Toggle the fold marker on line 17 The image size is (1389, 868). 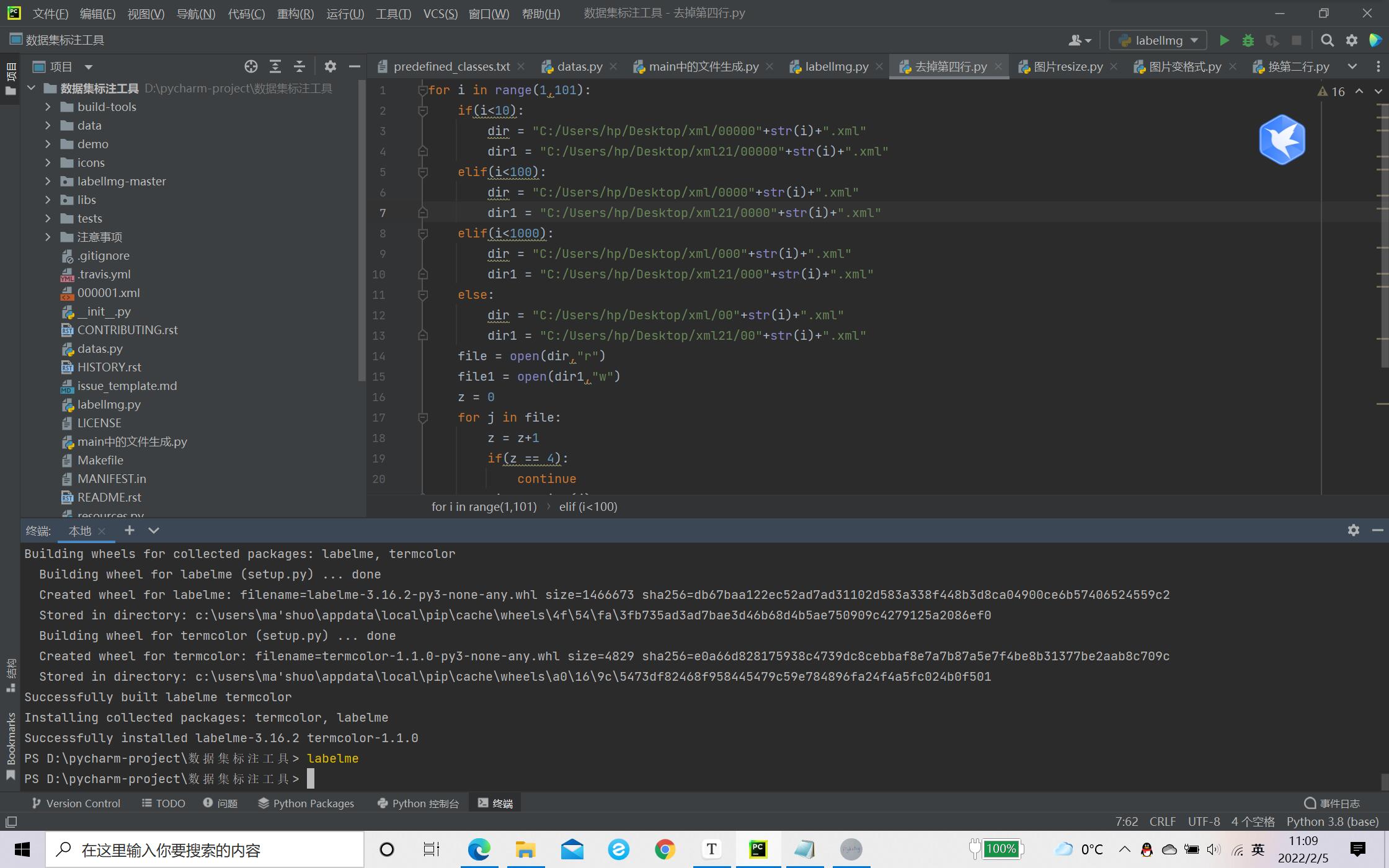[x=423, y=418]
